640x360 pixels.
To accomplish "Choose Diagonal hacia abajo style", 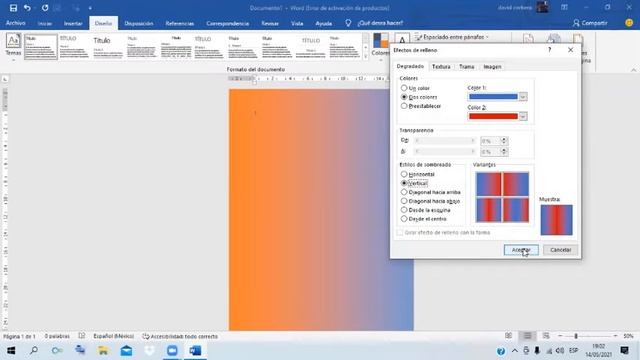I will pyautogui.click(x=404, y=201).
